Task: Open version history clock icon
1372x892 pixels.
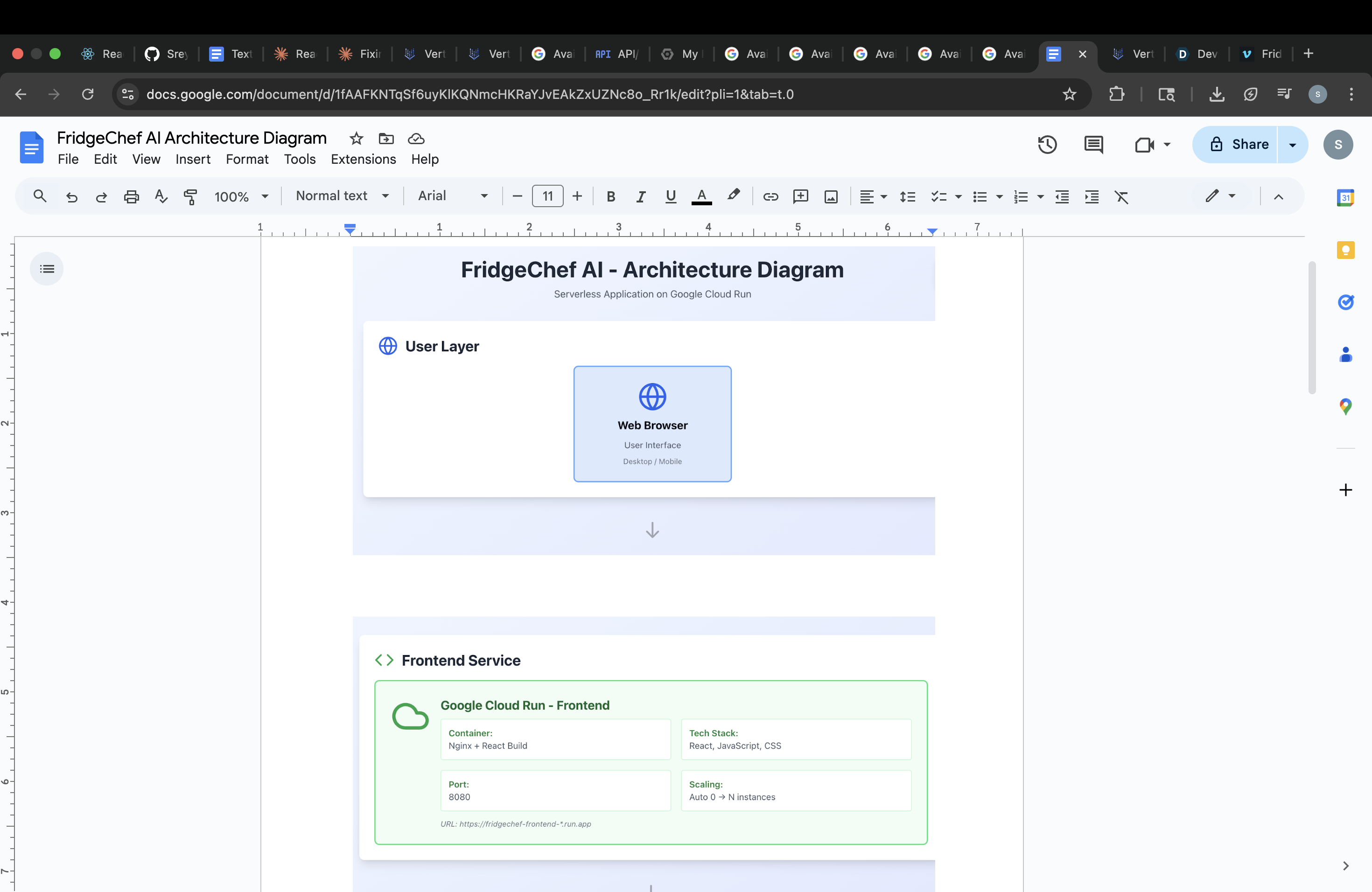Action: pyautogui.click(x=1047, y=145)
